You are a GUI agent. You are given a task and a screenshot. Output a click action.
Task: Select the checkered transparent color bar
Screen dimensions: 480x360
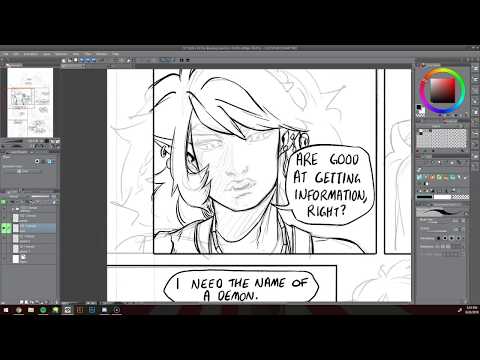pyautogui.click(x=460, y=197)
